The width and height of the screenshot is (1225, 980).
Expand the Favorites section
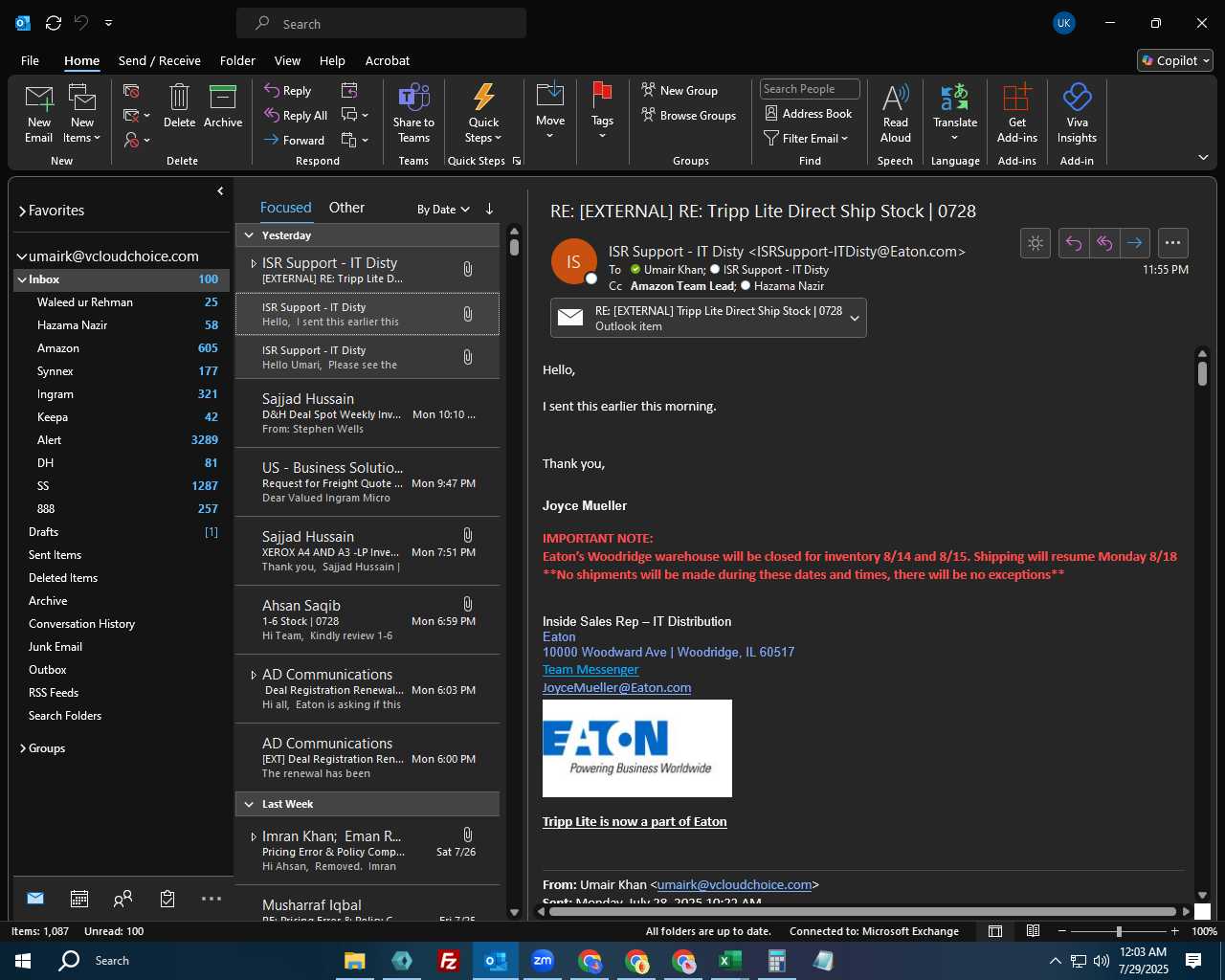pyautogui.click(x=22, y=211)
